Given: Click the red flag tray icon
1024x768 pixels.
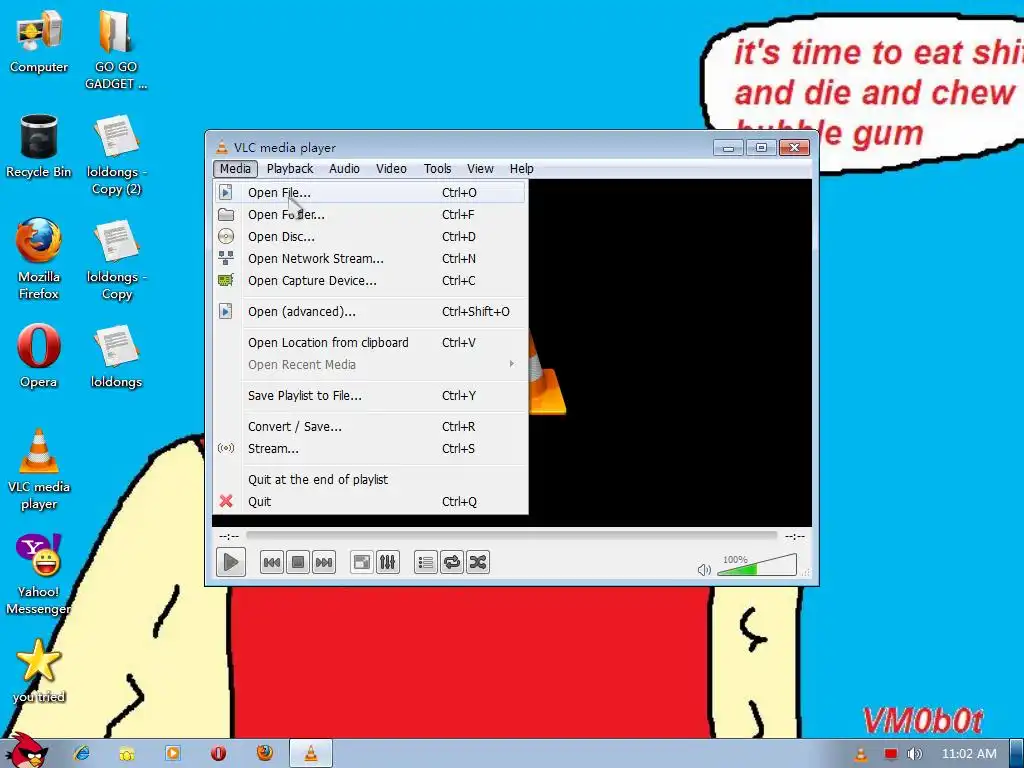Looking at the screenshot, I should click(890, 754).
